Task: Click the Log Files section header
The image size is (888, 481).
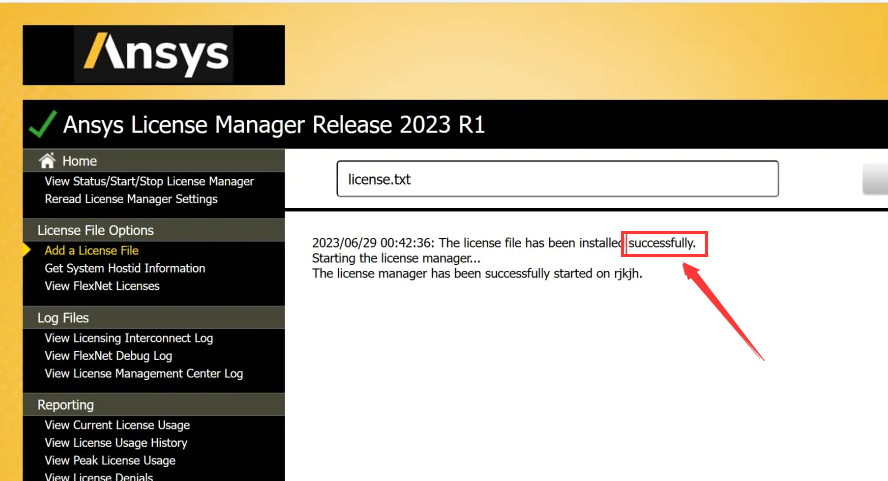Action: click(153, 317)
